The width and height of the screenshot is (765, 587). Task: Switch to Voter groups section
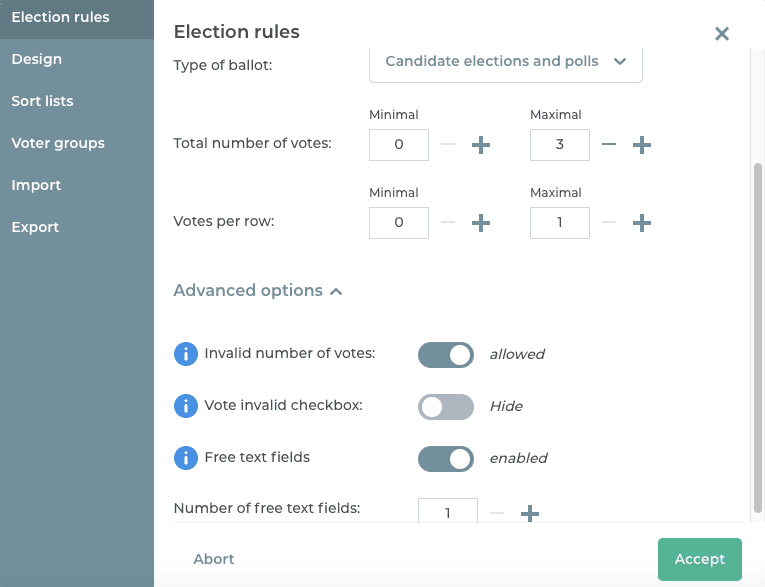(58, 143)
